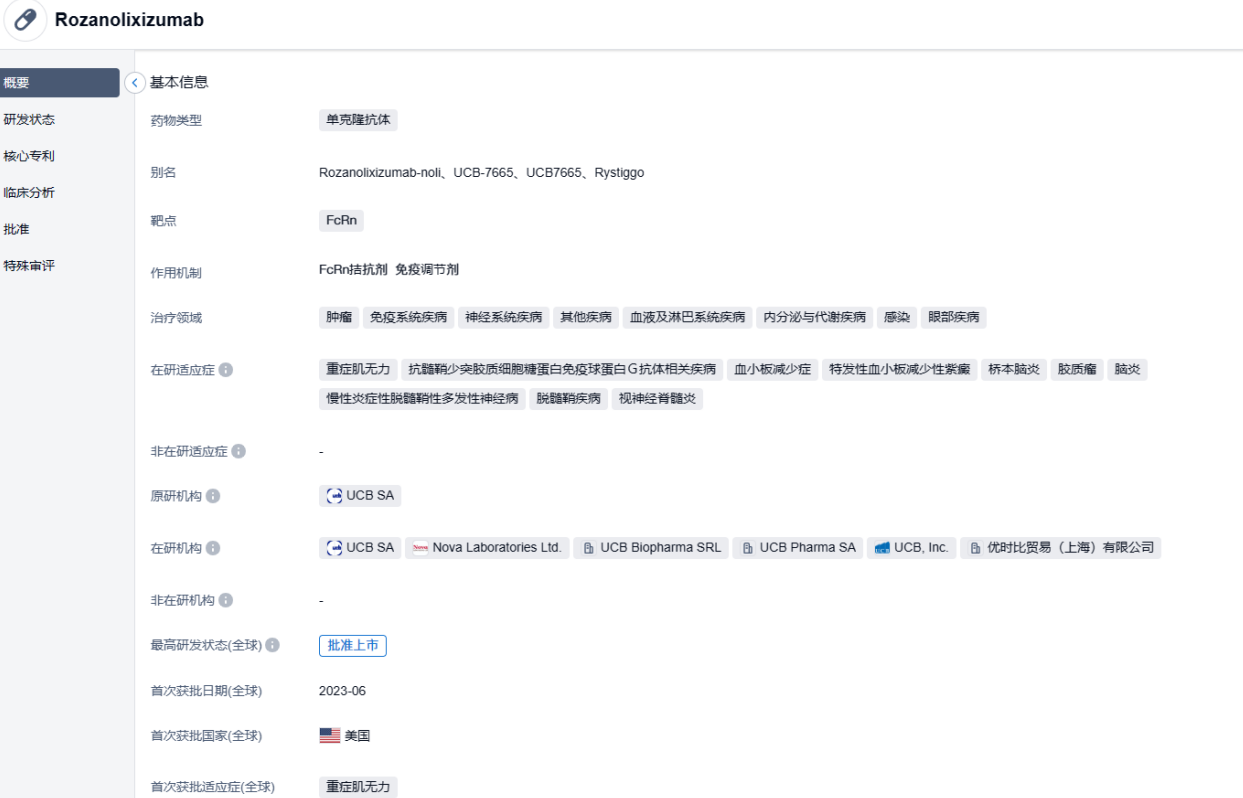Open the 单克隆抗体 drug type tag
1243x798 pixels.
coord(358,120)
